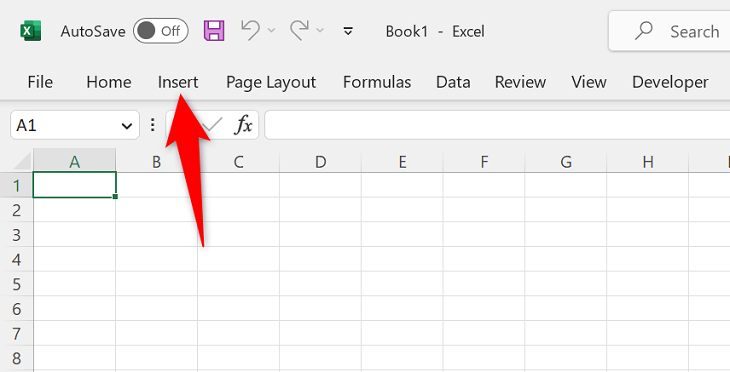Select the Developer tab

pyautogui.click(x=670, y=82)
